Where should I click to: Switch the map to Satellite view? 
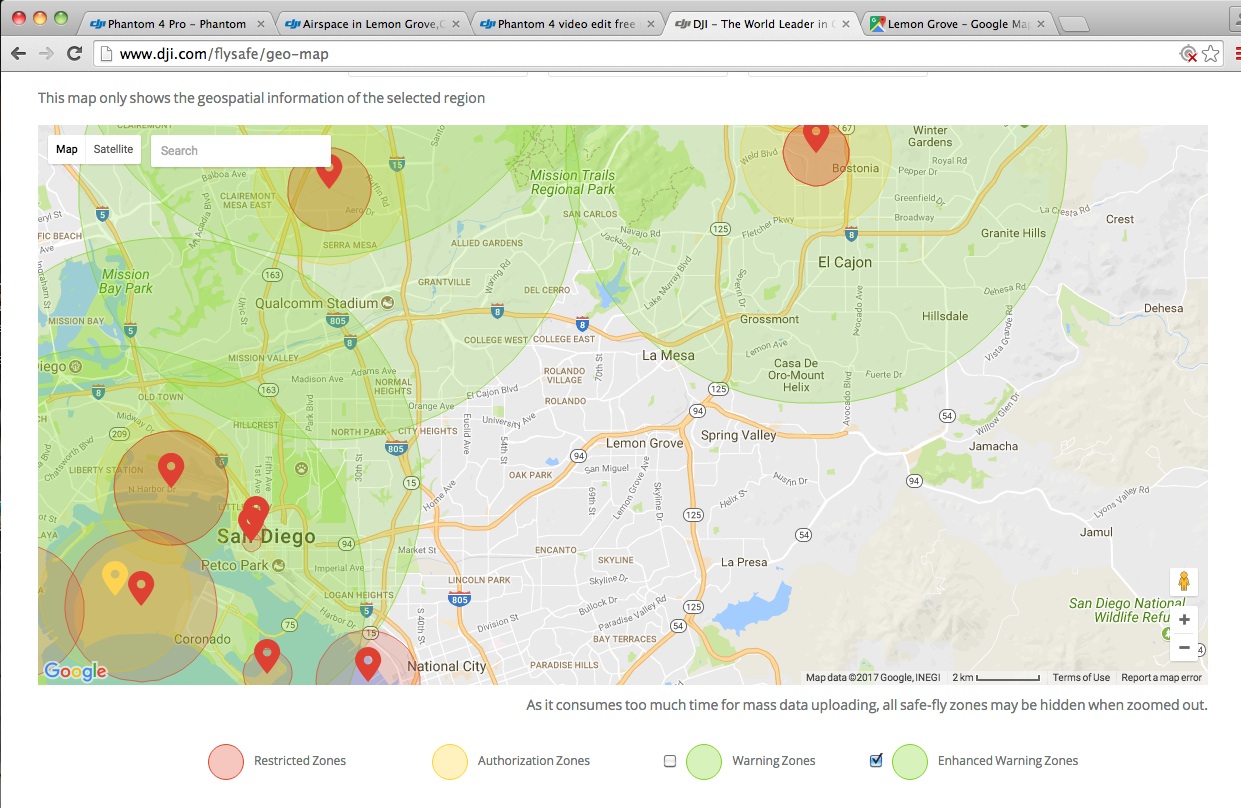pos(113,149)
